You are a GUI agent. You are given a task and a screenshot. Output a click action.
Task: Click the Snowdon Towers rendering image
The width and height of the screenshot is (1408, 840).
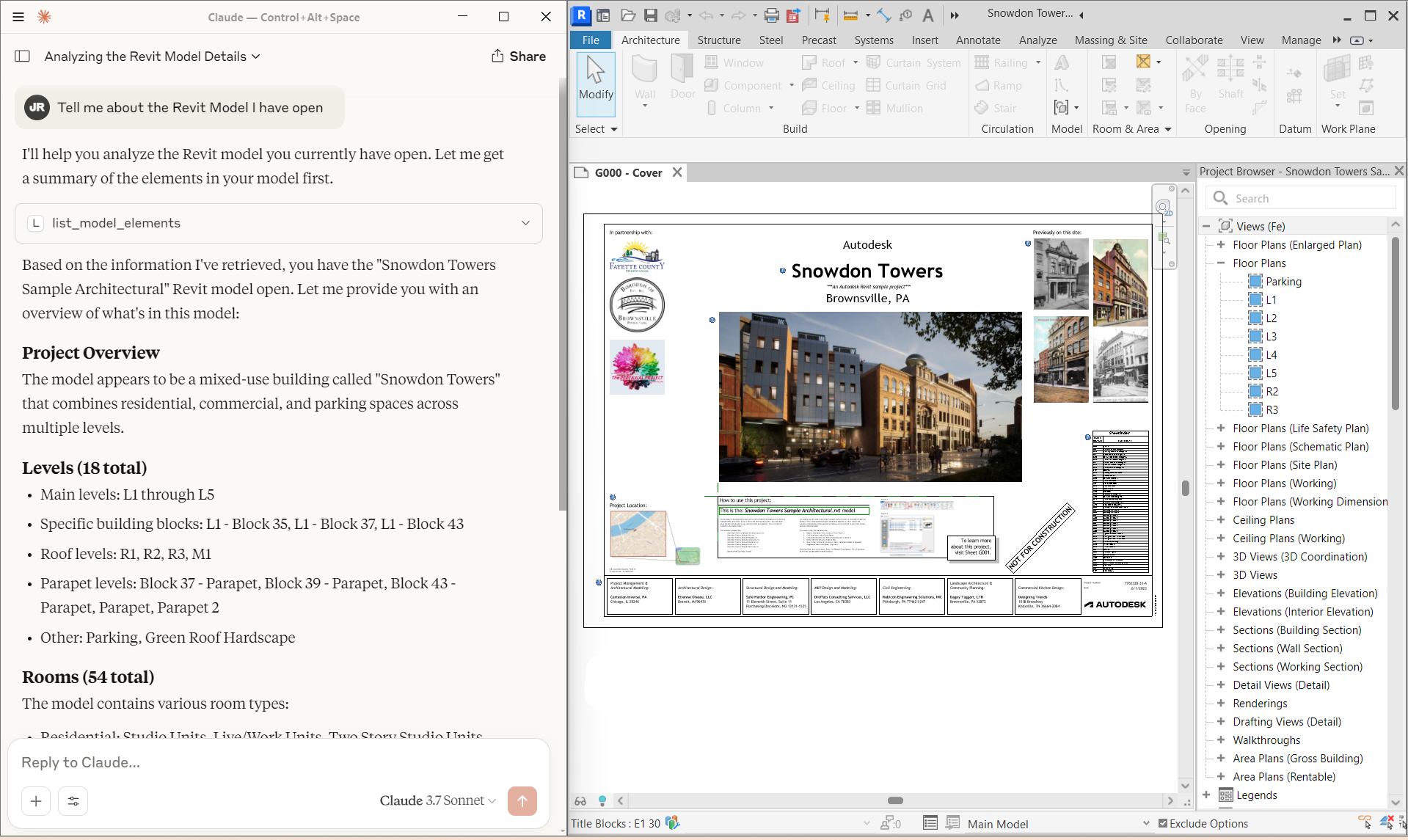click(870, 397)
